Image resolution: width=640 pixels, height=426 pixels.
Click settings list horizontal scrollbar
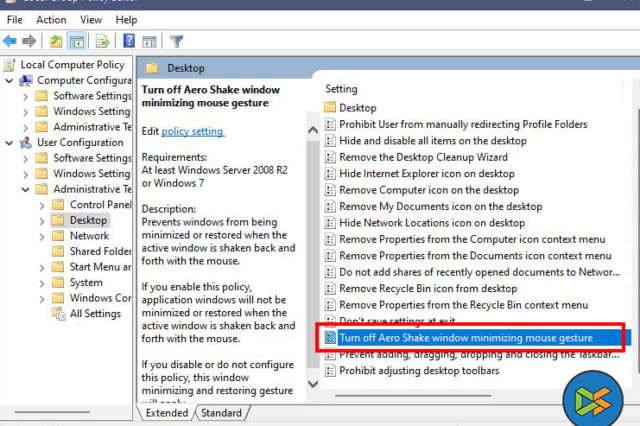(x=413, y=395)
